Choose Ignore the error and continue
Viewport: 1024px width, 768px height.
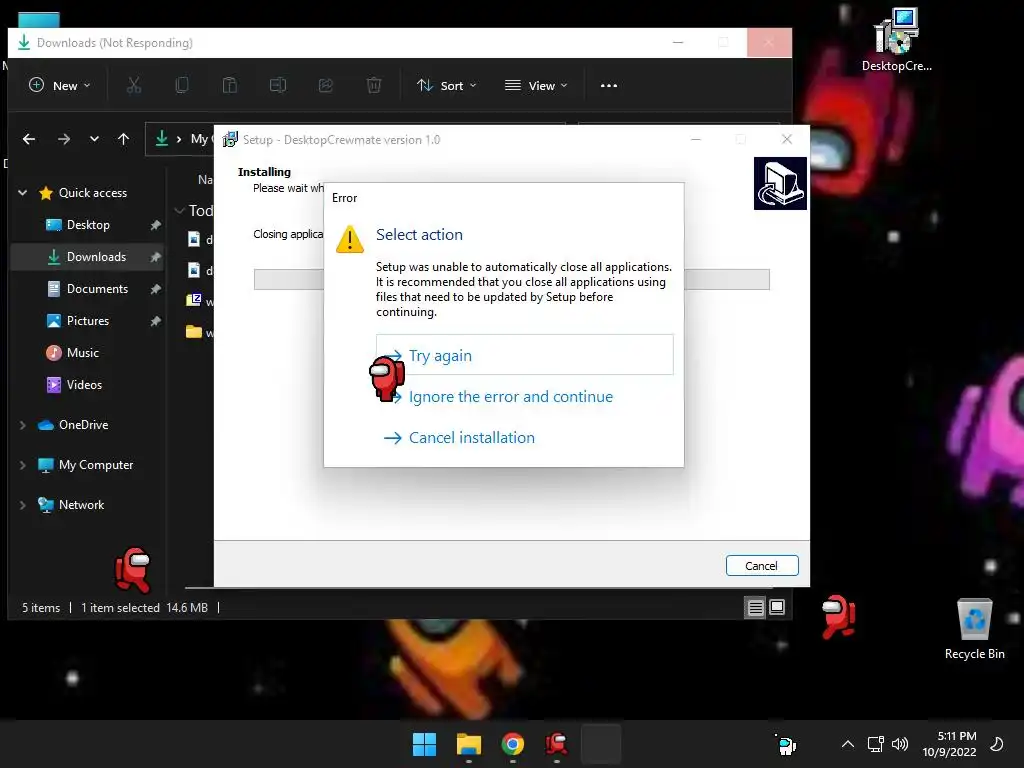point(510,396)
